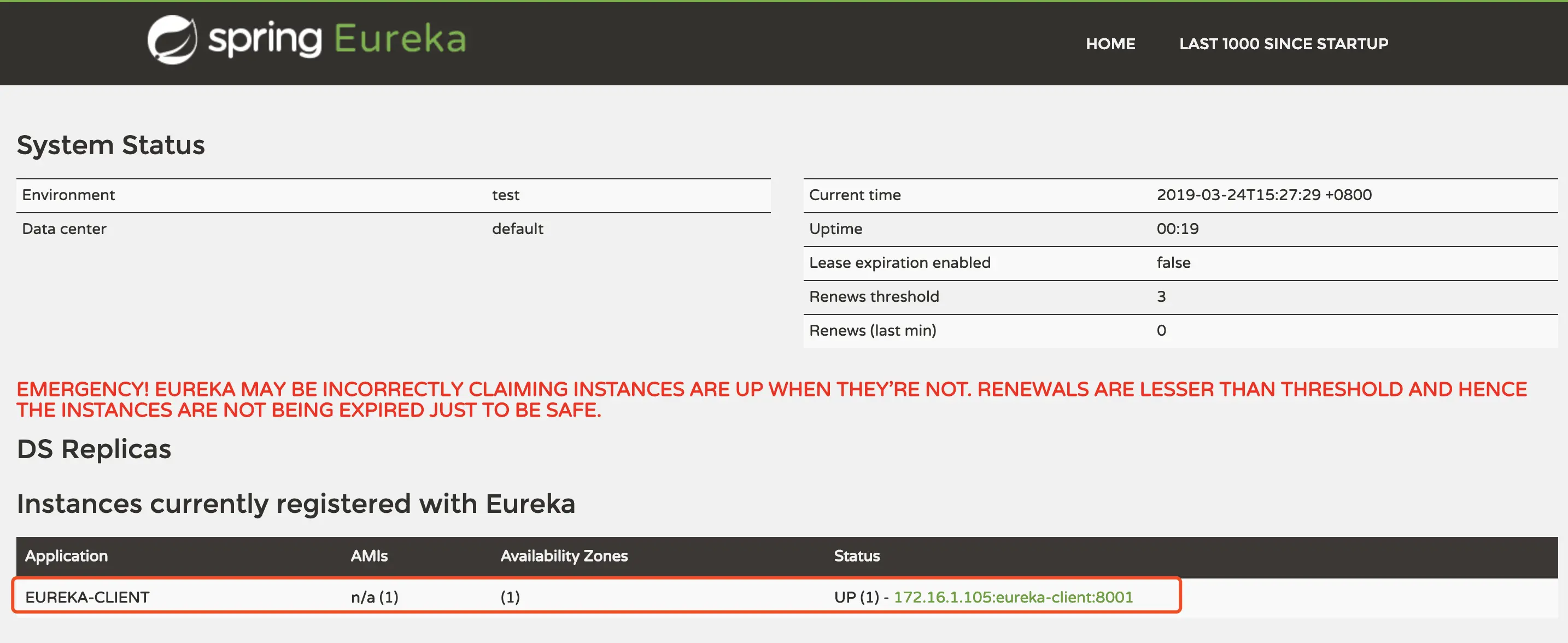1568x643 pixels.
Task: Select the System Status heading
Action: pyautogui.click(x=111, y=145)
